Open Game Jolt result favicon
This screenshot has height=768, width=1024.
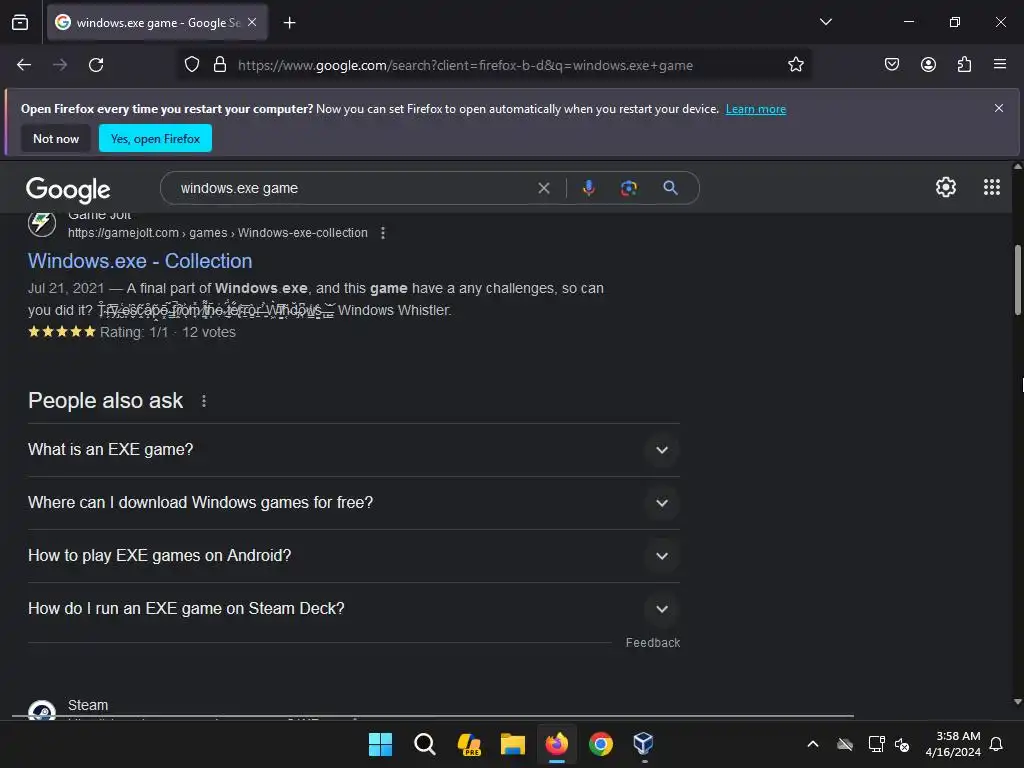point(42,223)
